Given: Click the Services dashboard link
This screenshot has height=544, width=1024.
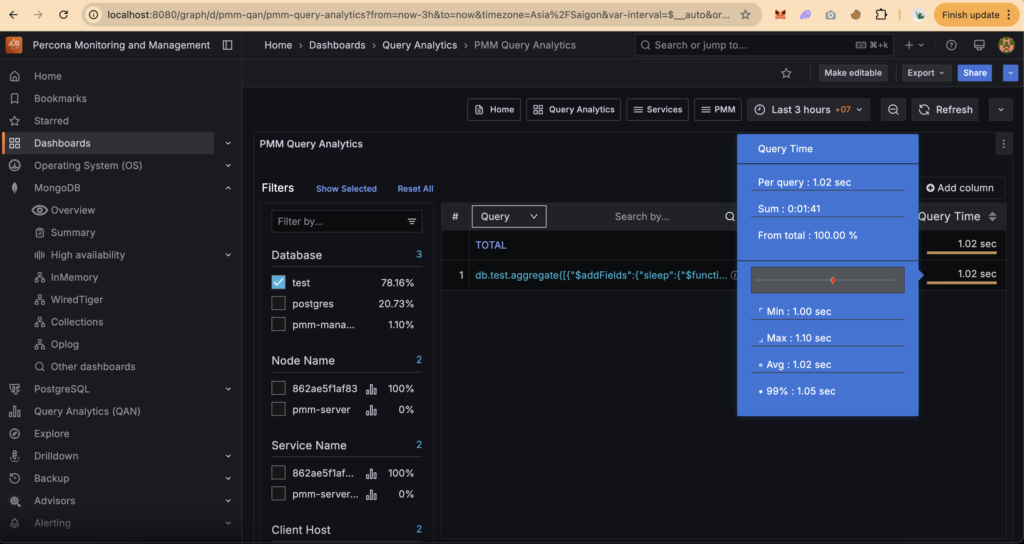Looking at the screenshot, I should tap(658, 110).
